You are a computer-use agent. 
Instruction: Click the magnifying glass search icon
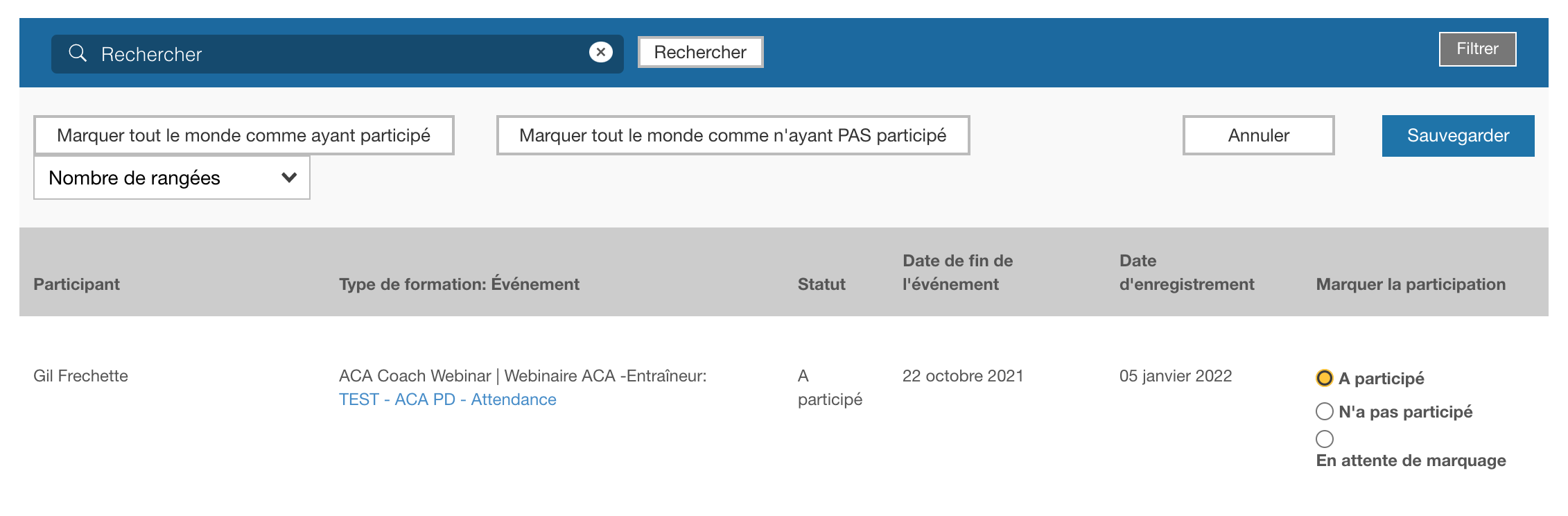tap(78, 53)
